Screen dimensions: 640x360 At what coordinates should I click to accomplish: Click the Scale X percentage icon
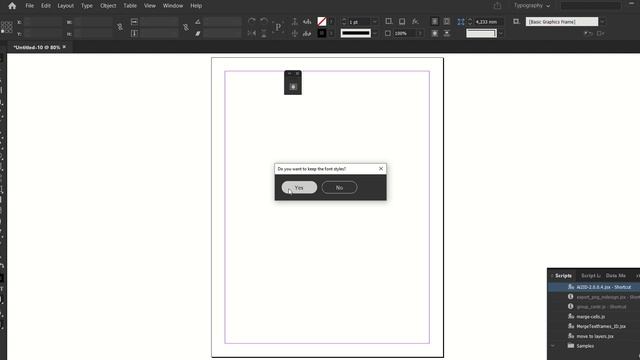point(134,22)
